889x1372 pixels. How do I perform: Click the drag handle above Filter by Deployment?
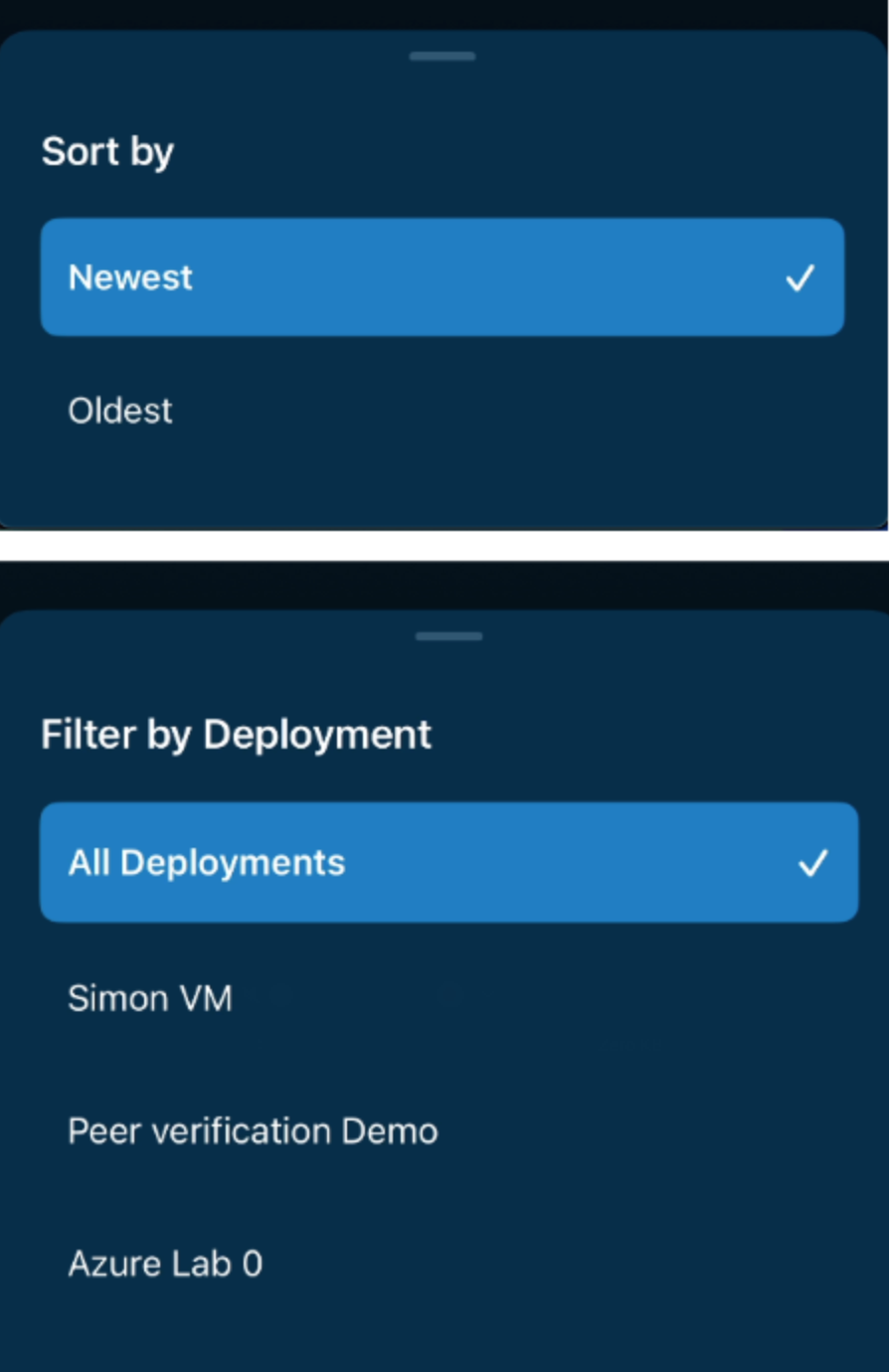tap(448, 636)
